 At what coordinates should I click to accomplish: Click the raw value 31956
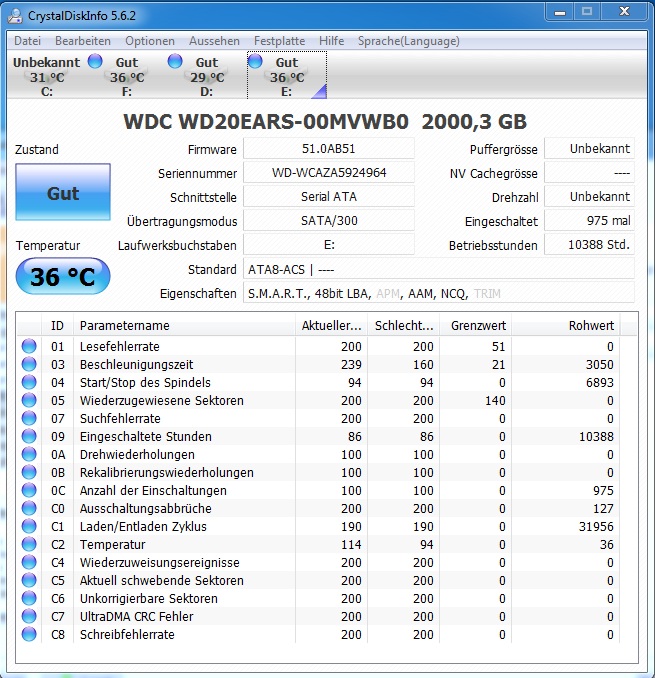coord(596,526)
